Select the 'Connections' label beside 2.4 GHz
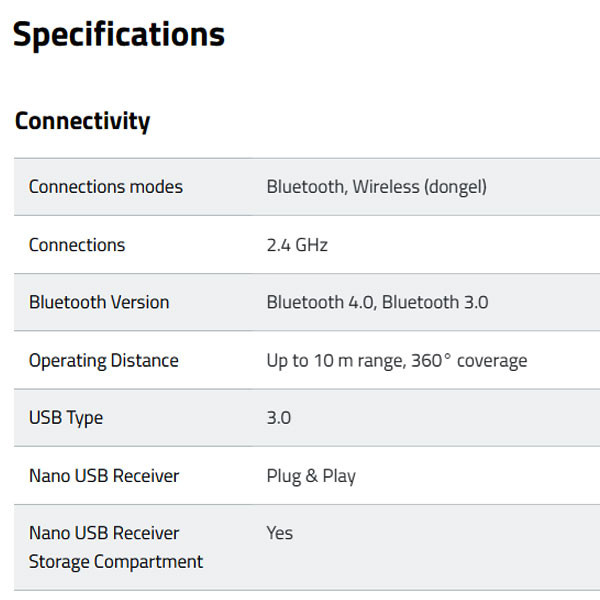 coord(77,245)
